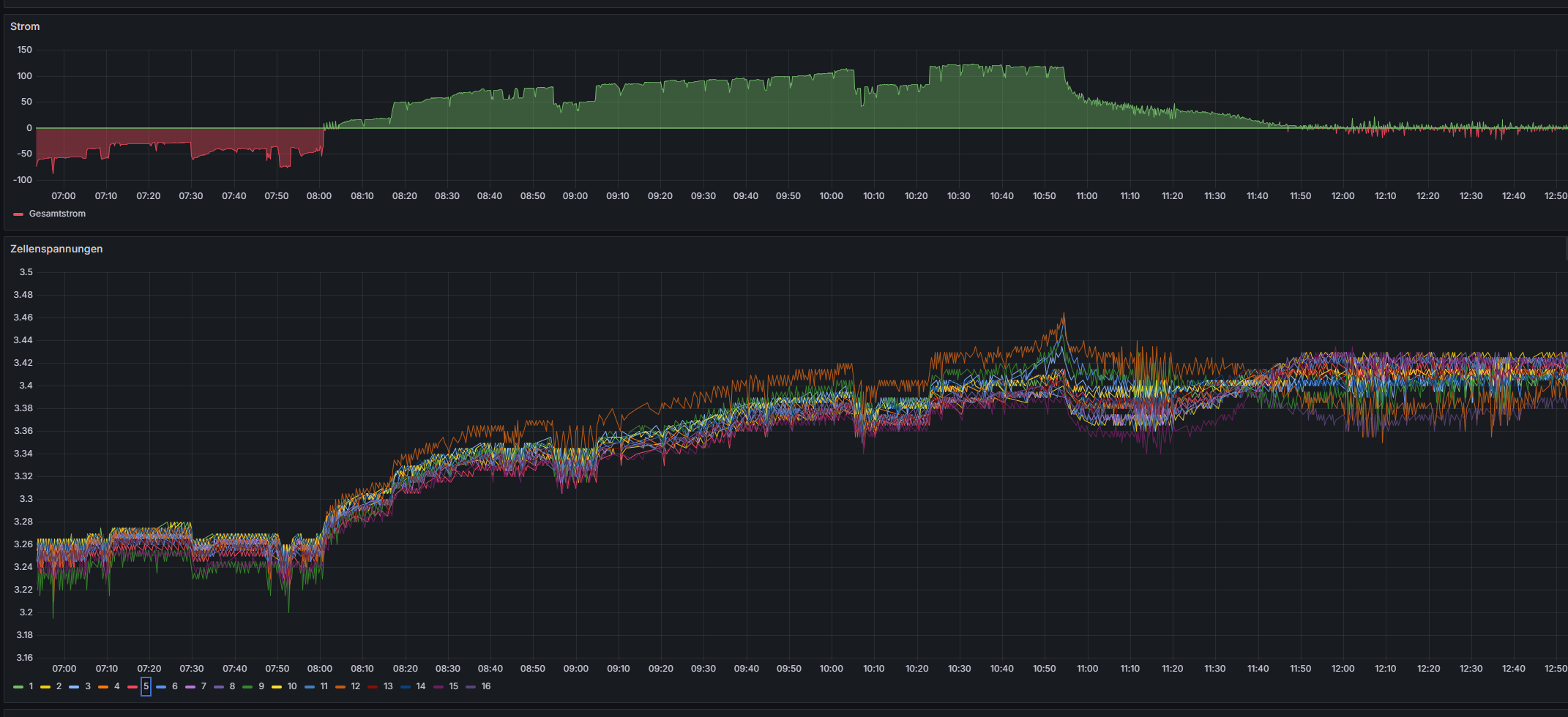Click dark red color swatch of series 13
The height and width of the screenshot is (717, 1568).
(x=373, y=687)
